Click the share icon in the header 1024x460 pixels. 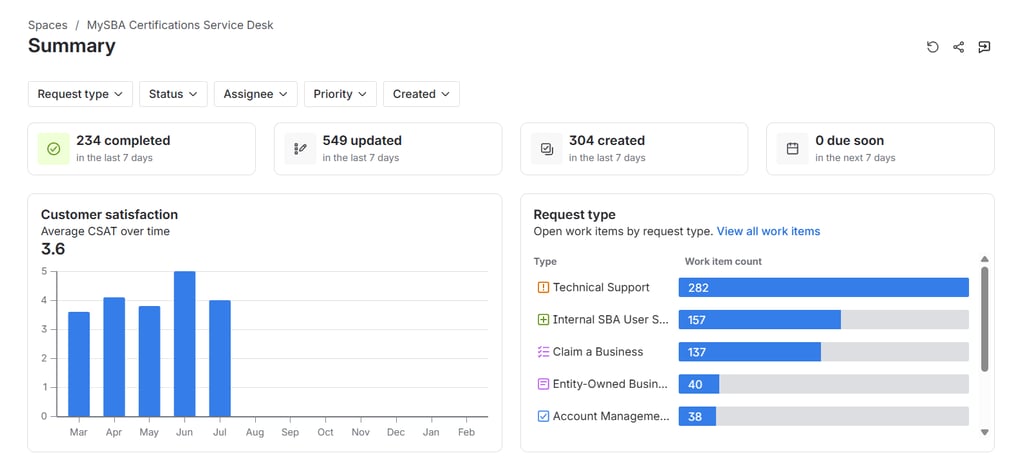click(x=959, y=47)
